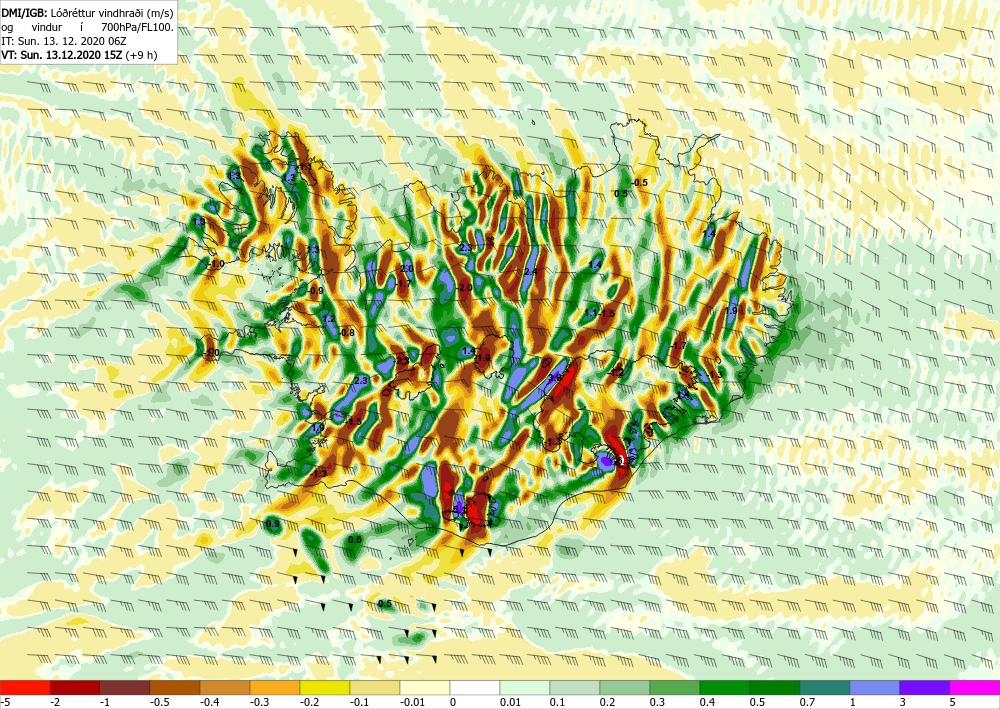The image size is (1000, 709).
Task: Select the '-0.01' legend scale label
Action: click(412, 702)
